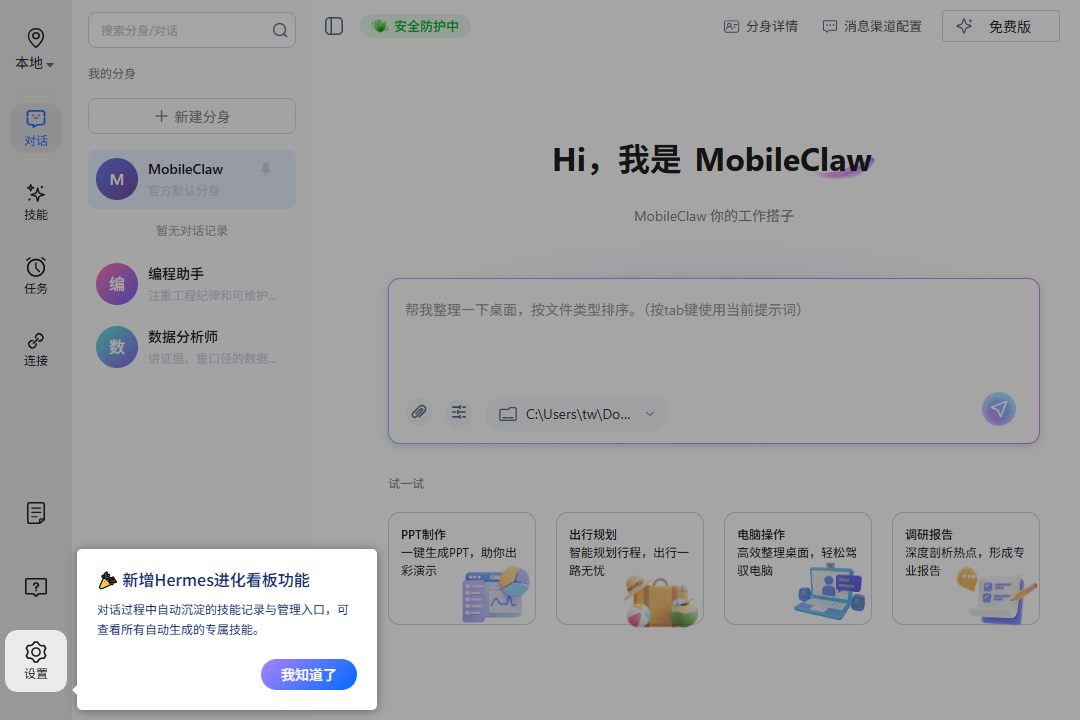Screen dimensions: 1080x720
Task: Open 消息渠道配置
Action: pos(872,26)
